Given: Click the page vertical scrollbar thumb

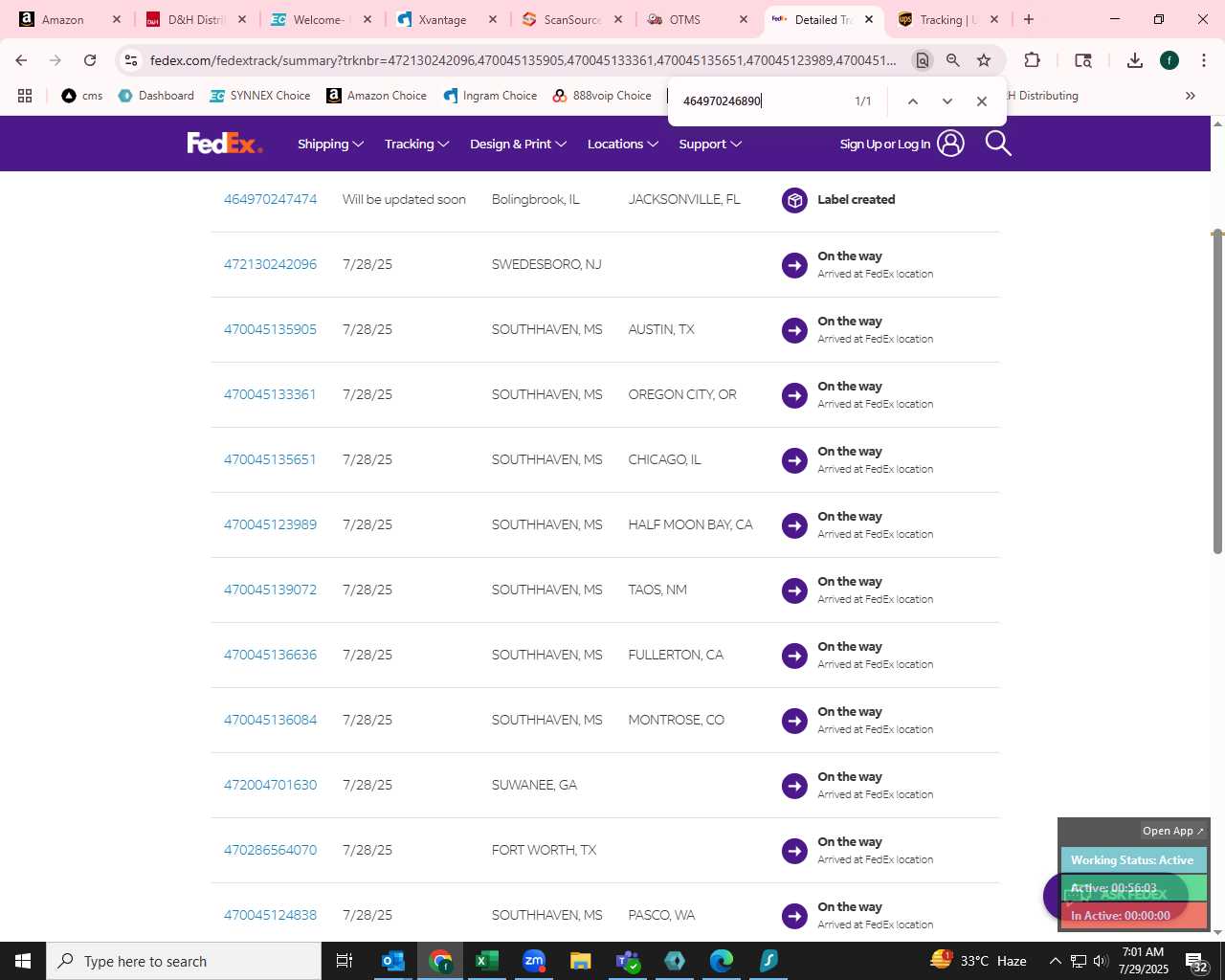Looking at the screenshot, I should [x=1217, y=392].
